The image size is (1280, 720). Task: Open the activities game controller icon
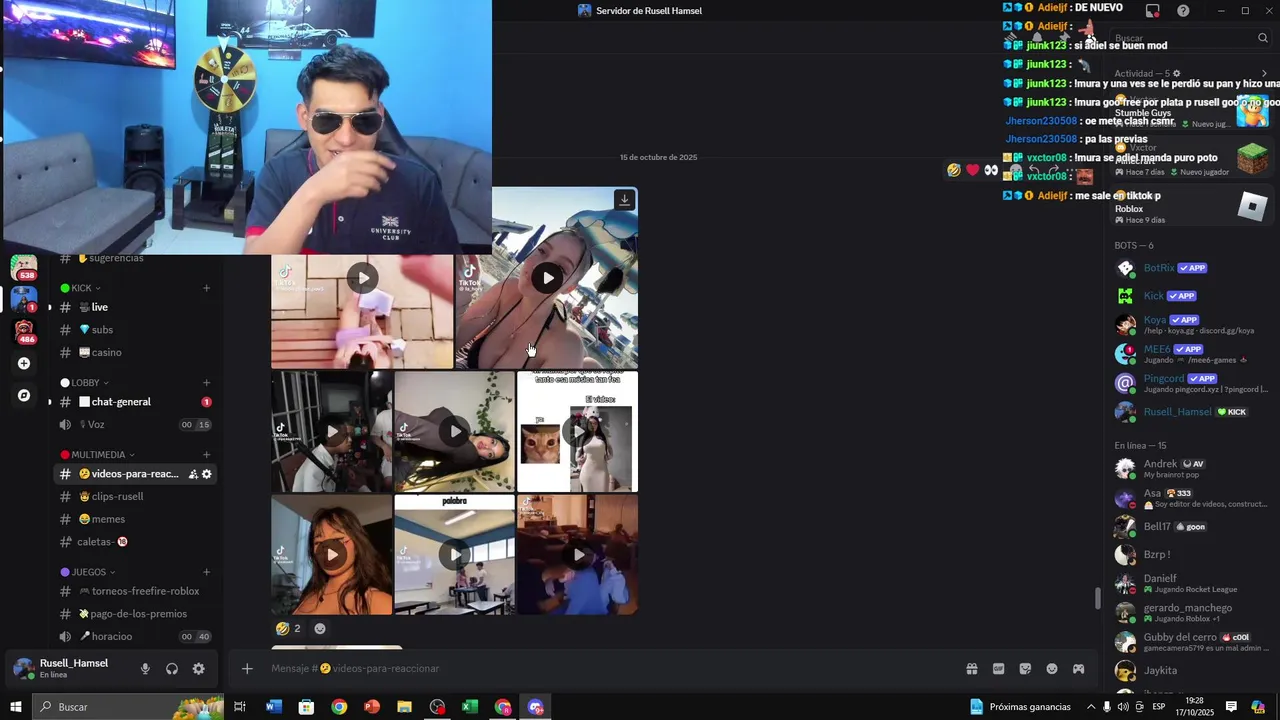pyautogui.click(x=1079, y=669)
